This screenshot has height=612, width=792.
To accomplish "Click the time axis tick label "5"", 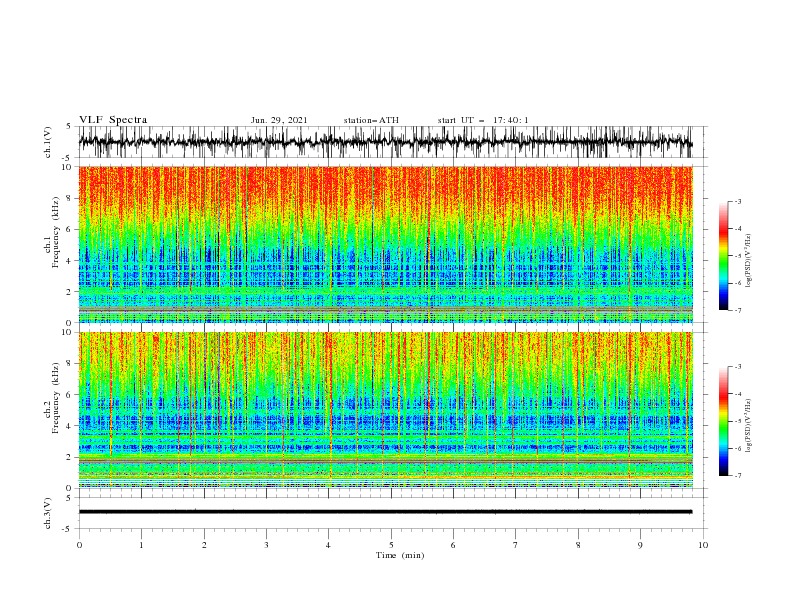I will pos(391,545).
